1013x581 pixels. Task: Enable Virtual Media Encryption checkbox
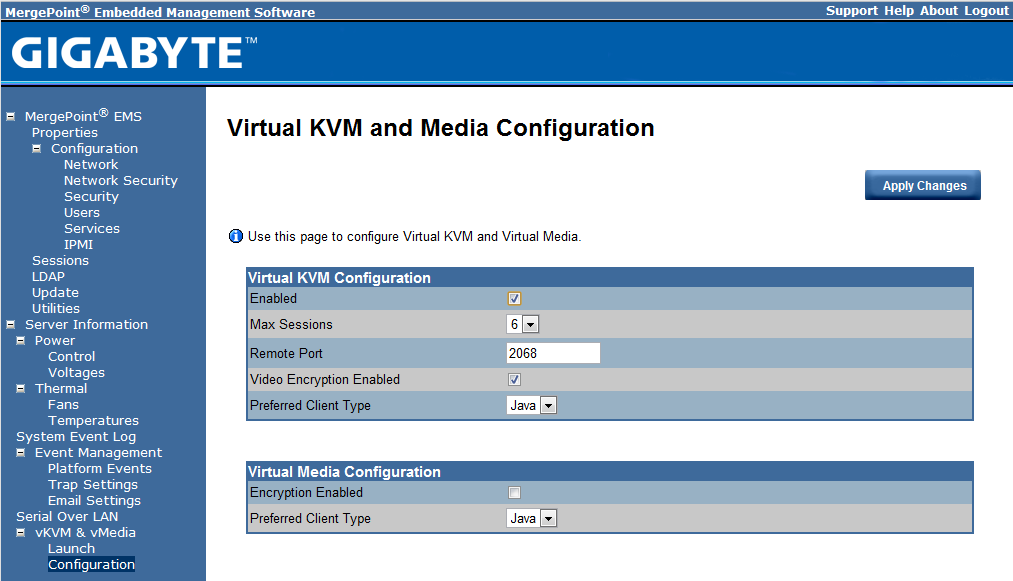[x=514, y=493]
